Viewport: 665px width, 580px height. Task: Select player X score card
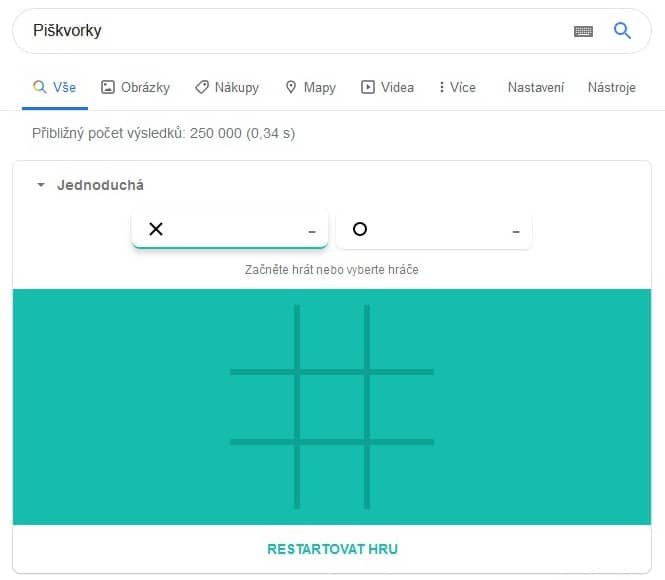(229, 229)
